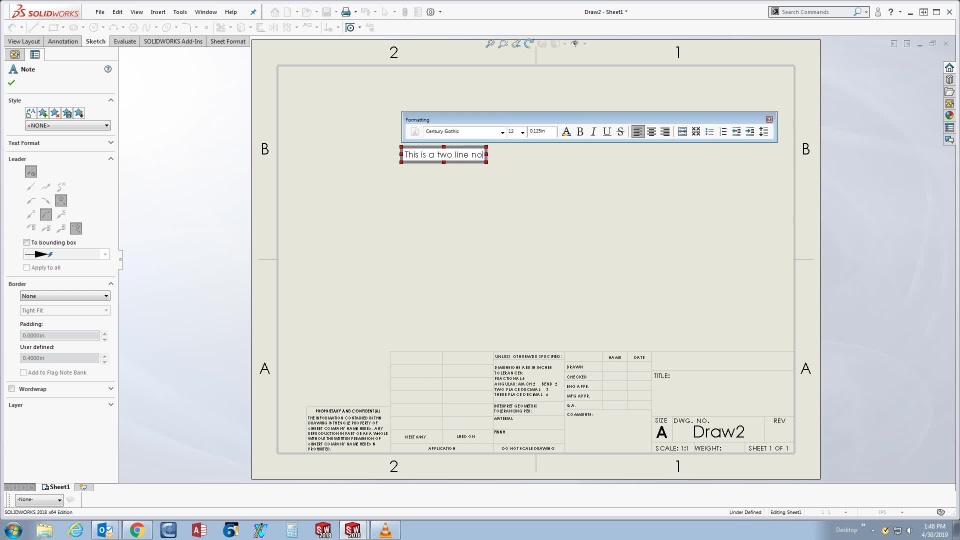The image size is (960, 540).
Task: Switch to the Sheet Format tab
Action: 228,42
